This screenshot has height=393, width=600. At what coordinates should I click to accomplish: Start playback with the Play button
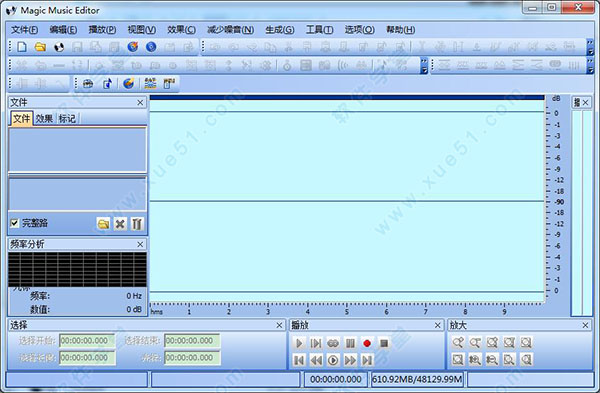coord(299,343)
